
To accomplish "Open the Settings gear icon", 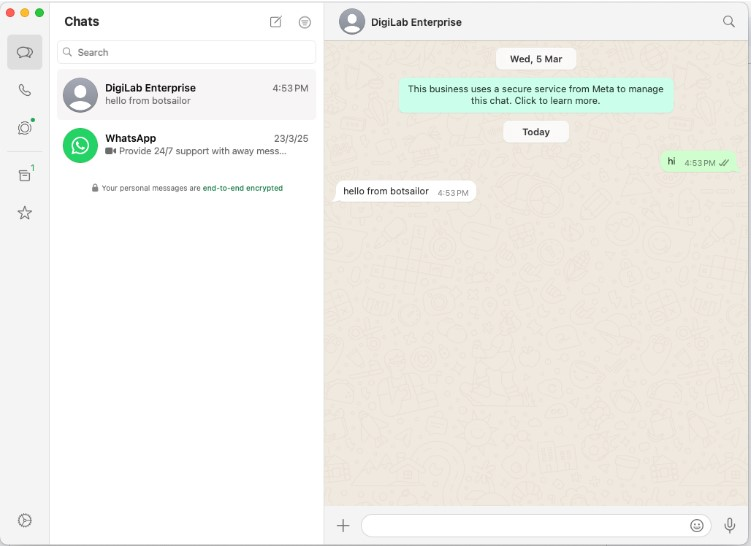I will pyautogui.click(x=24, y=520).
